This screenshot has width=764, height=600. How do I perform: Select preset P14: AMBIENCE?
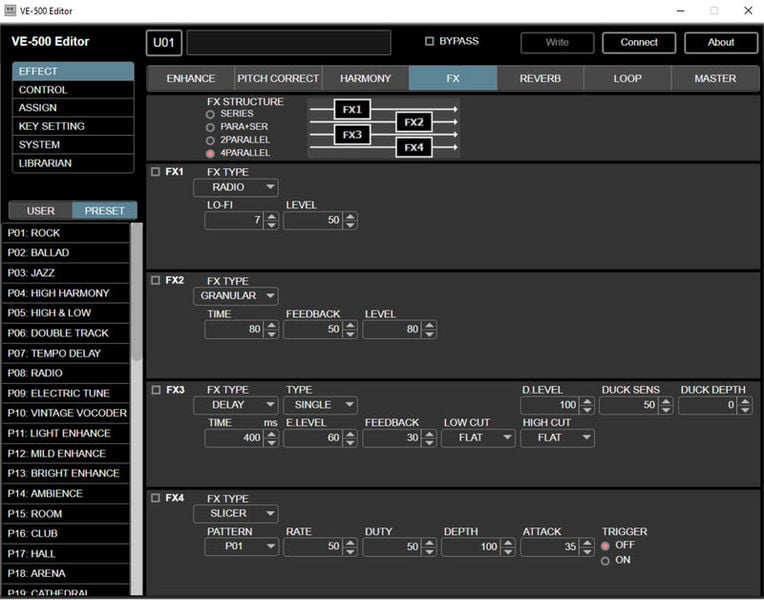65,494
